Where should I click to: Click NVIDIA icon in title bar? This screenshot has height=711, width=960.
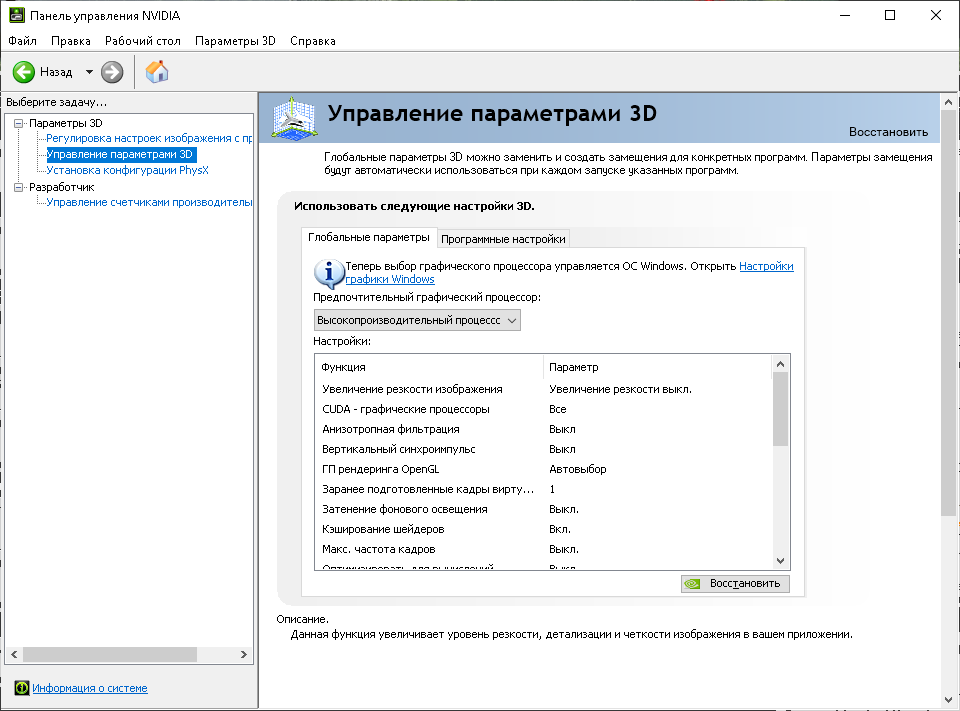(17, 15)
